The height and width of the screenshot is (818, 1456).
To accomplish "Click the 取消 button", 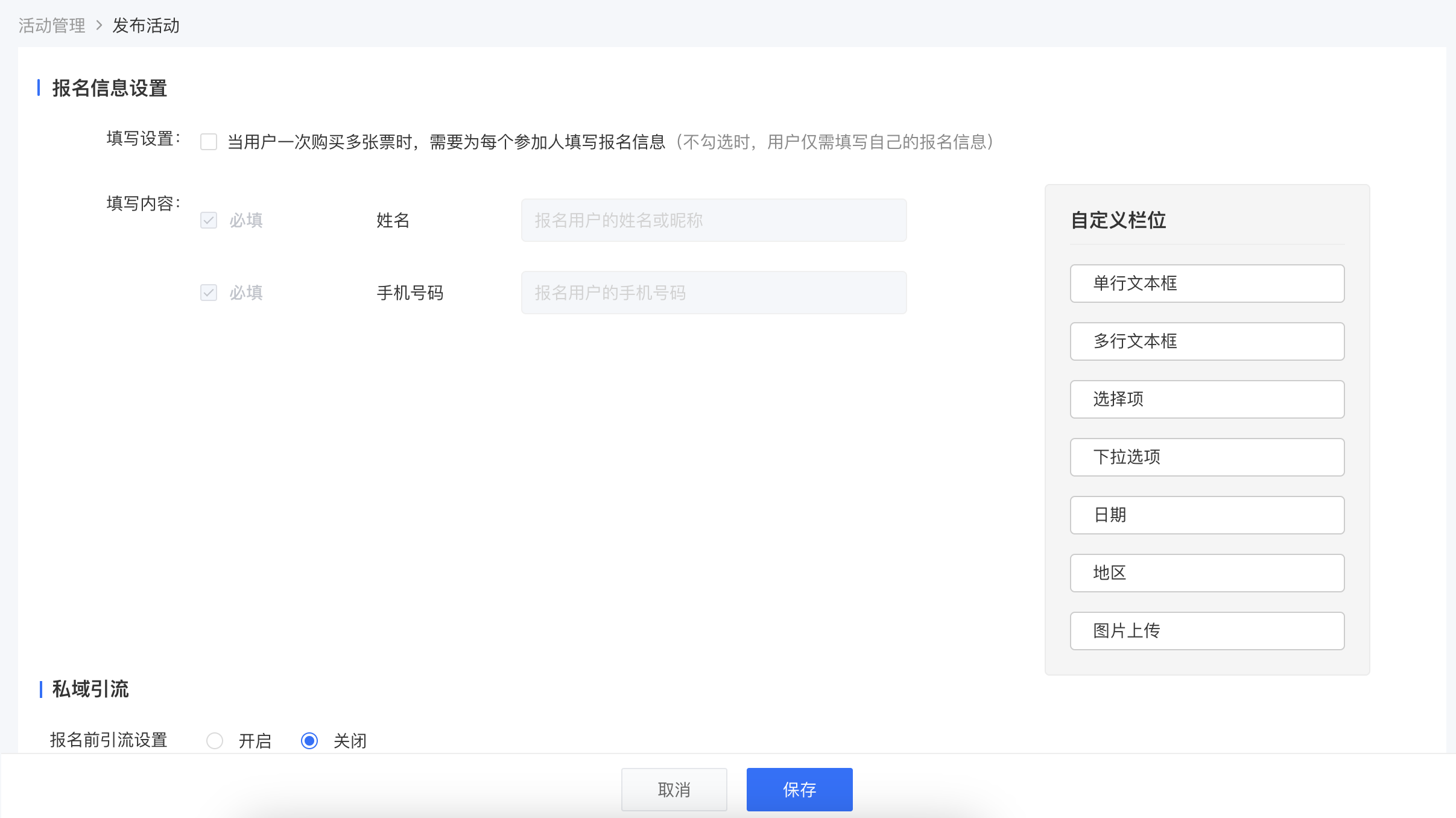I will pyautogui.click(x=674, y=790).
